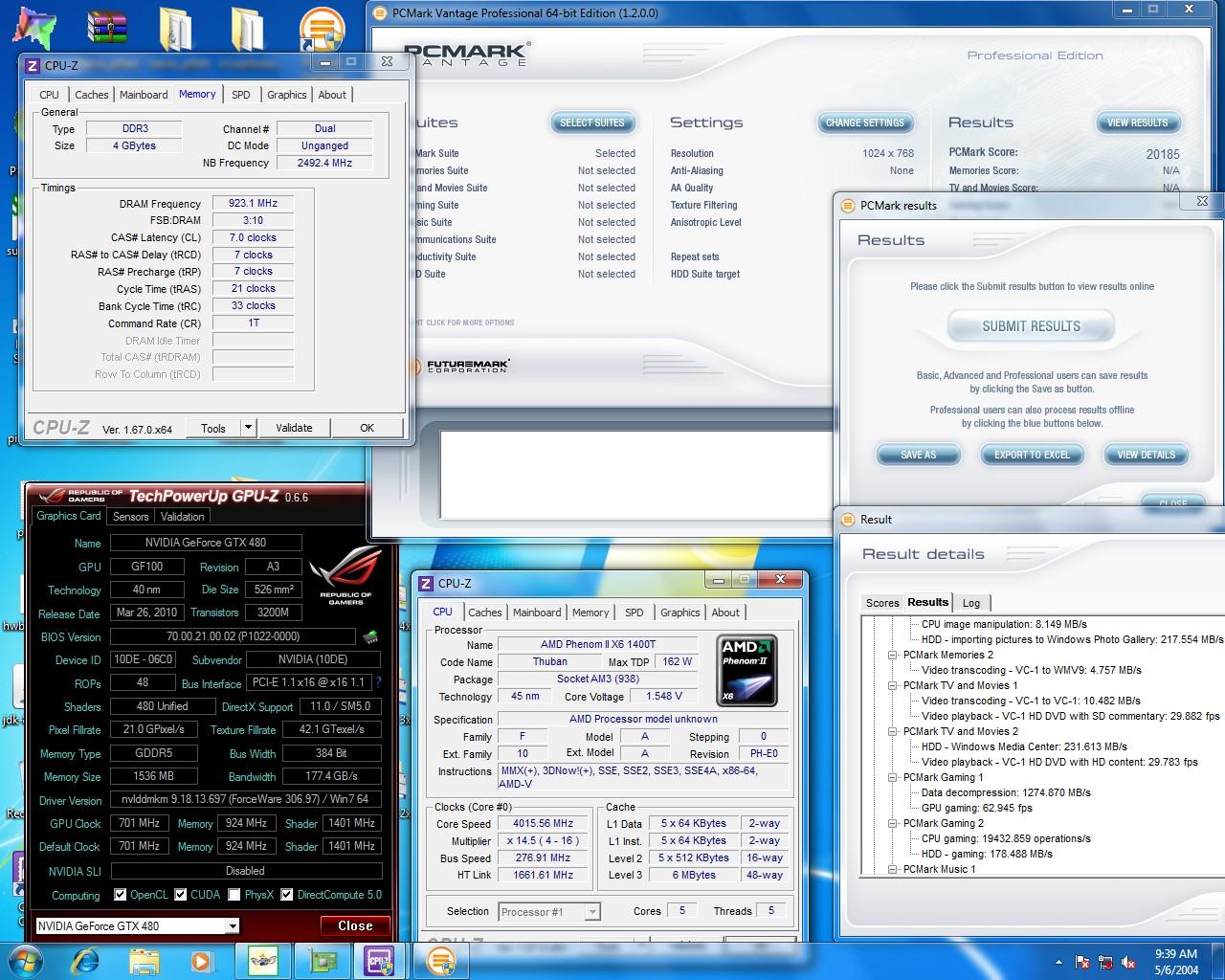Image resolution: width=1225 pixels, height=980 pixels.
Task: Click the ROG Republic of Gamers logo in GPU-Z
Action: click(345, 574)
